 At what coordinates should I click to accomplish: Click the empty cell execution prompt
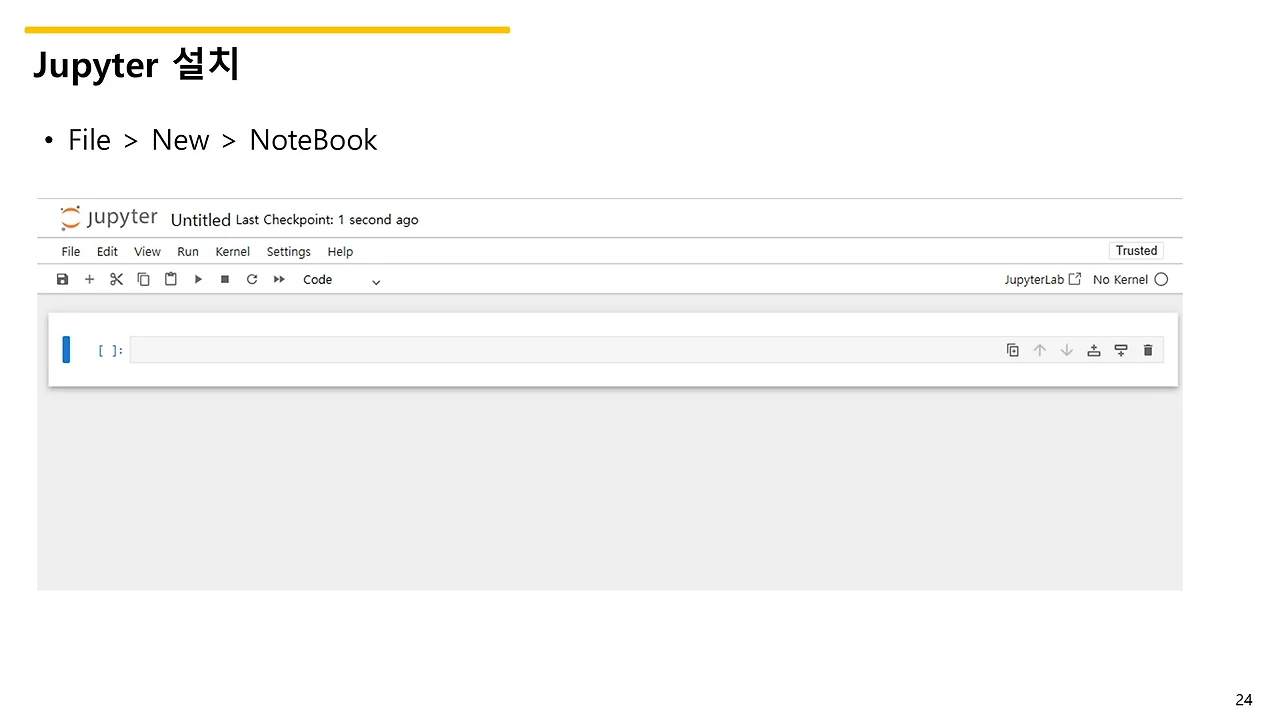click(x=110, y=351)
